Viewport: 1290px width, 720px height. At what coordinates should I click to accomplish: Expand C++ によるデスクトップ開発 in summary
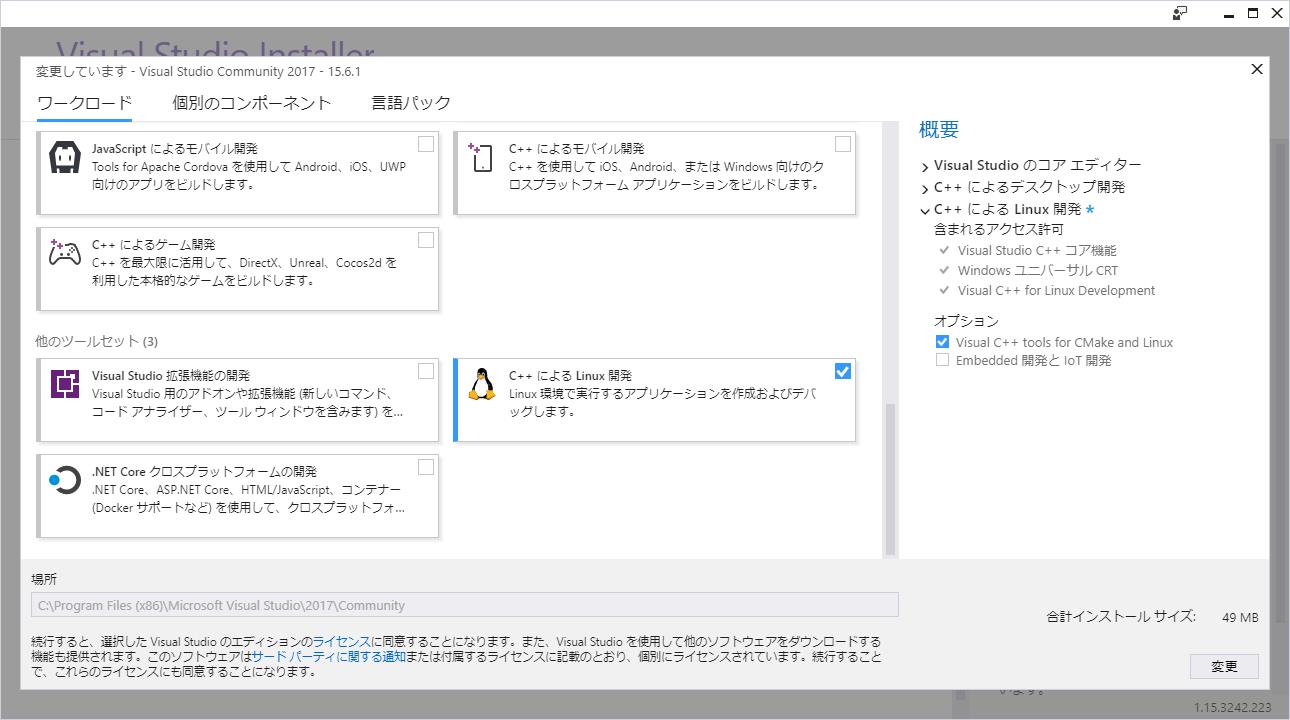pos(925,188)
